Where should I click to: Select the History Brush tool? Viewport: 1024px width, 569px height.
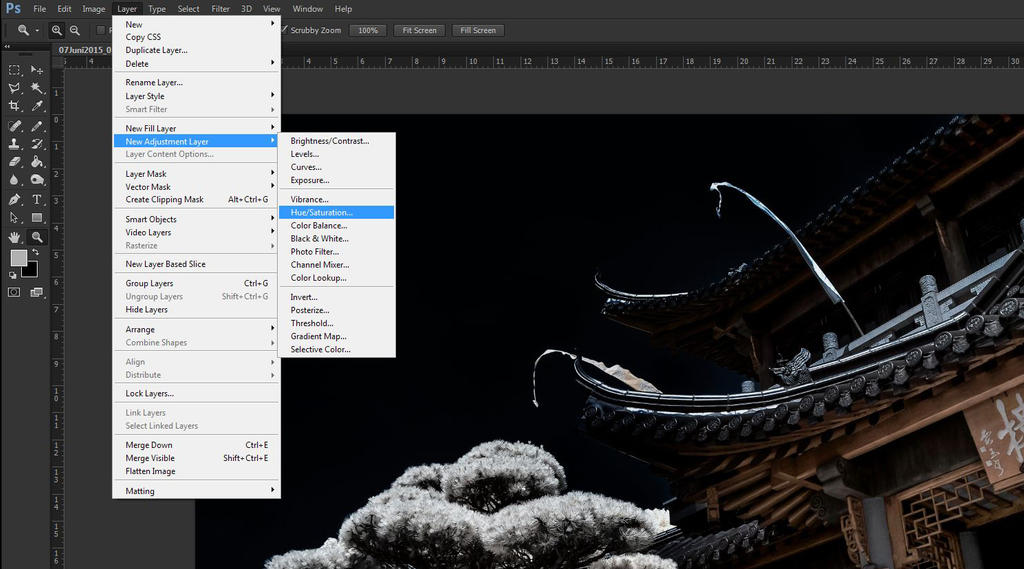point(37,144)
